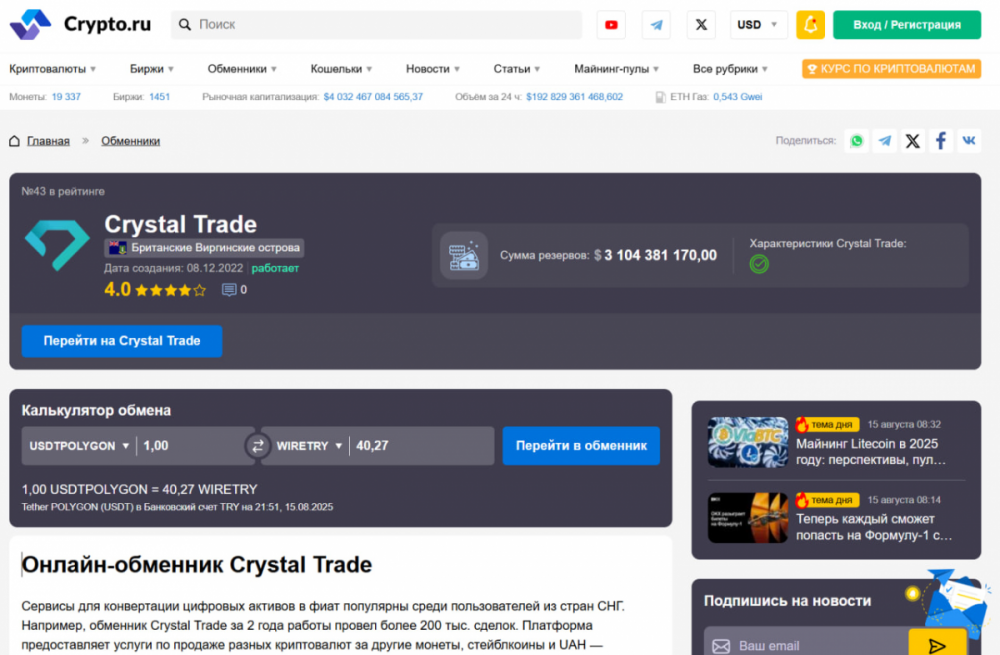Open the Обменники menu in navigation
Viewport: 1000px width, 655px height.
click(243, 69)
